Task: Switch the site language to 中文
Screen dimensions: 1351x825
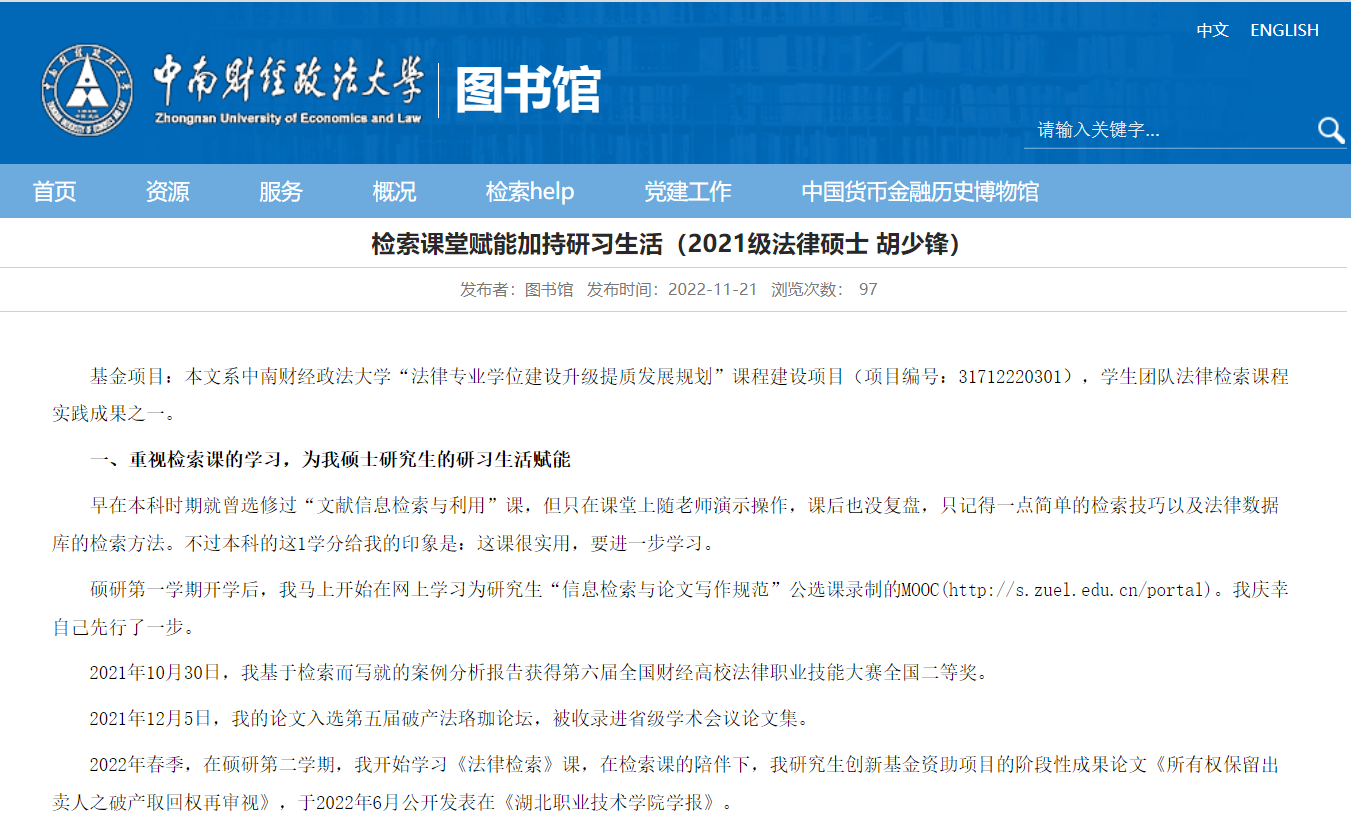Action: tap(1212, 30)
